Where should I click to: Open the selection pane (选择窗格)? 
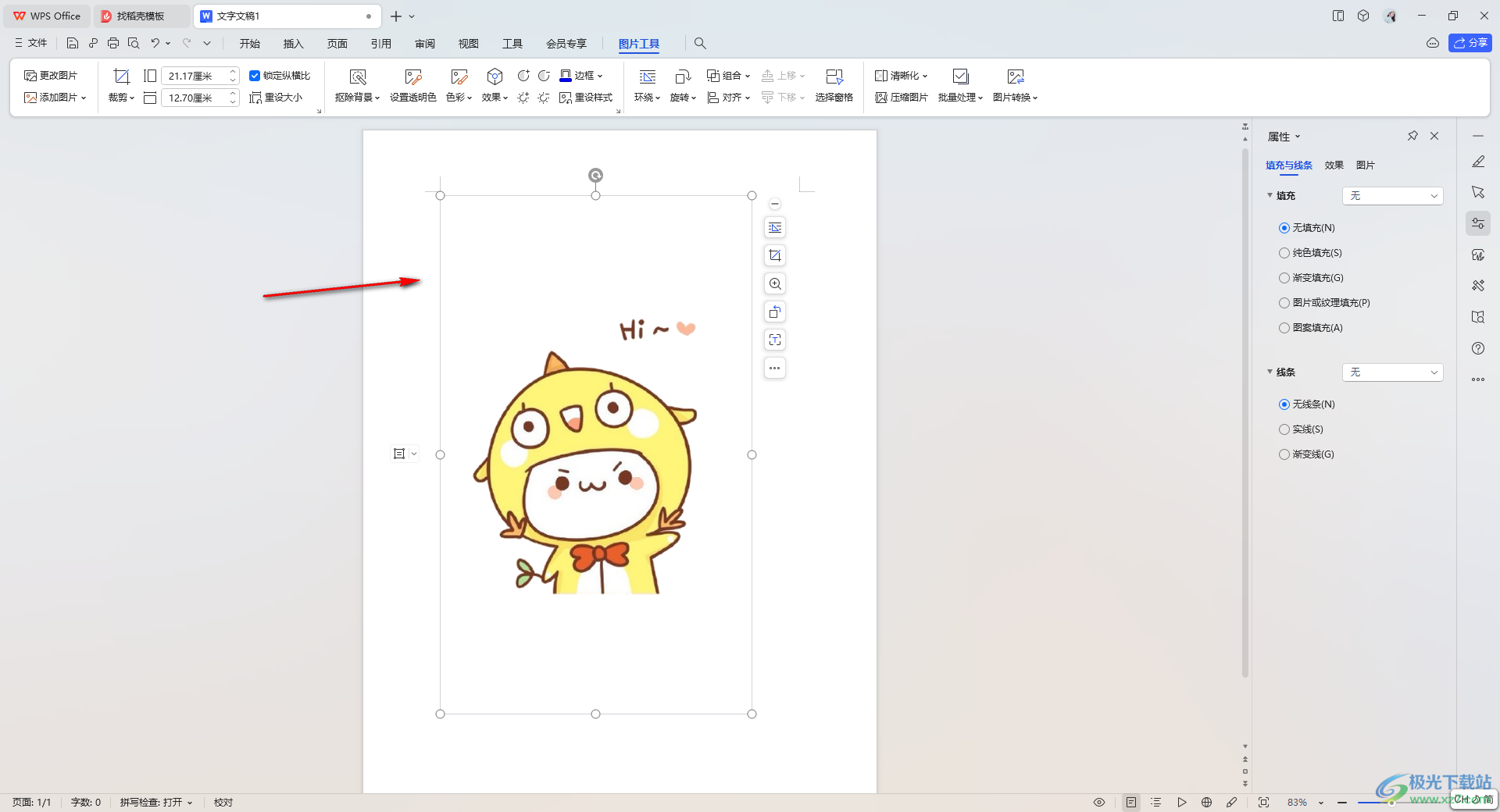click(x=834, y=86)
